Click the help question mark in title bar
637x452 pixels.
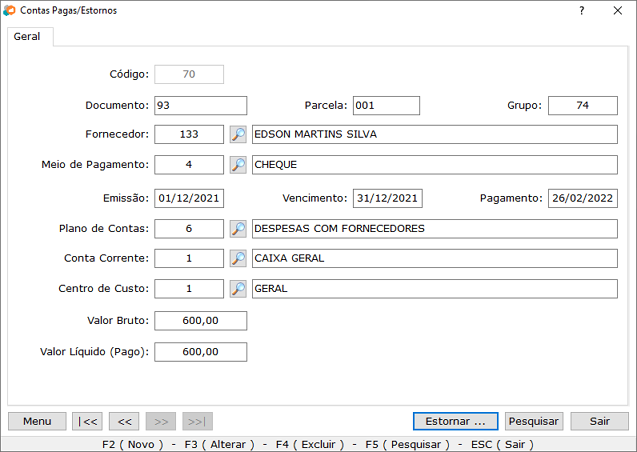[582, 10]
